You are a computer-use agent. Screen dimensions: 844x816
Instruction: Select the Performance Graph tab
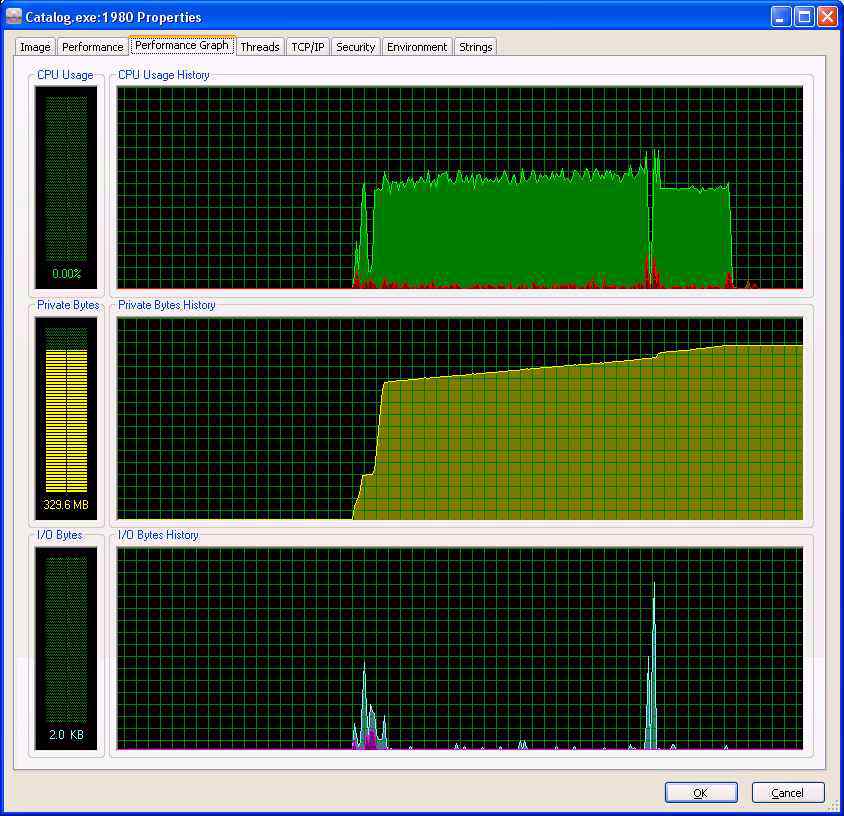pyautogui.click(x=182, y=45)
